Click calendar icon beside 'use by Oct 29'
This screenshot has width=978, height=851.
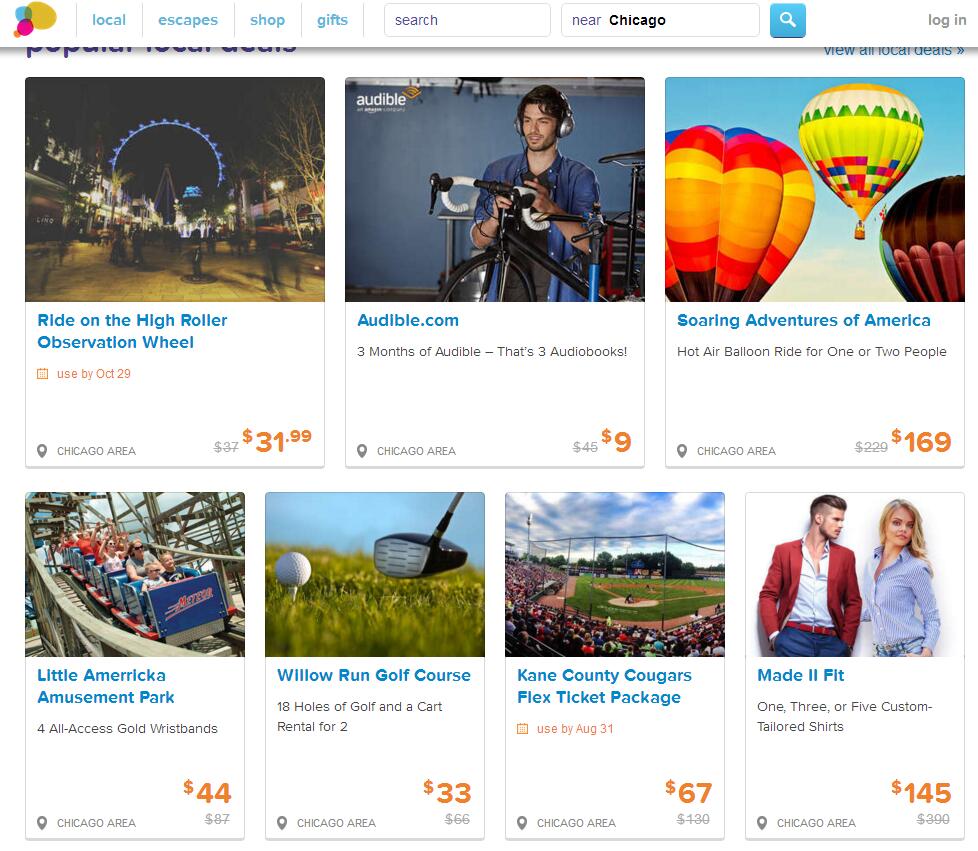tap(42, 374)
